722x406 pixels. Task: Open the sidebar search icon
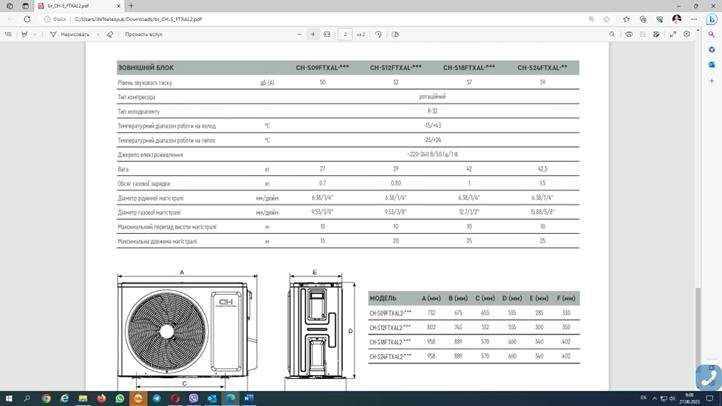point(712,34)
